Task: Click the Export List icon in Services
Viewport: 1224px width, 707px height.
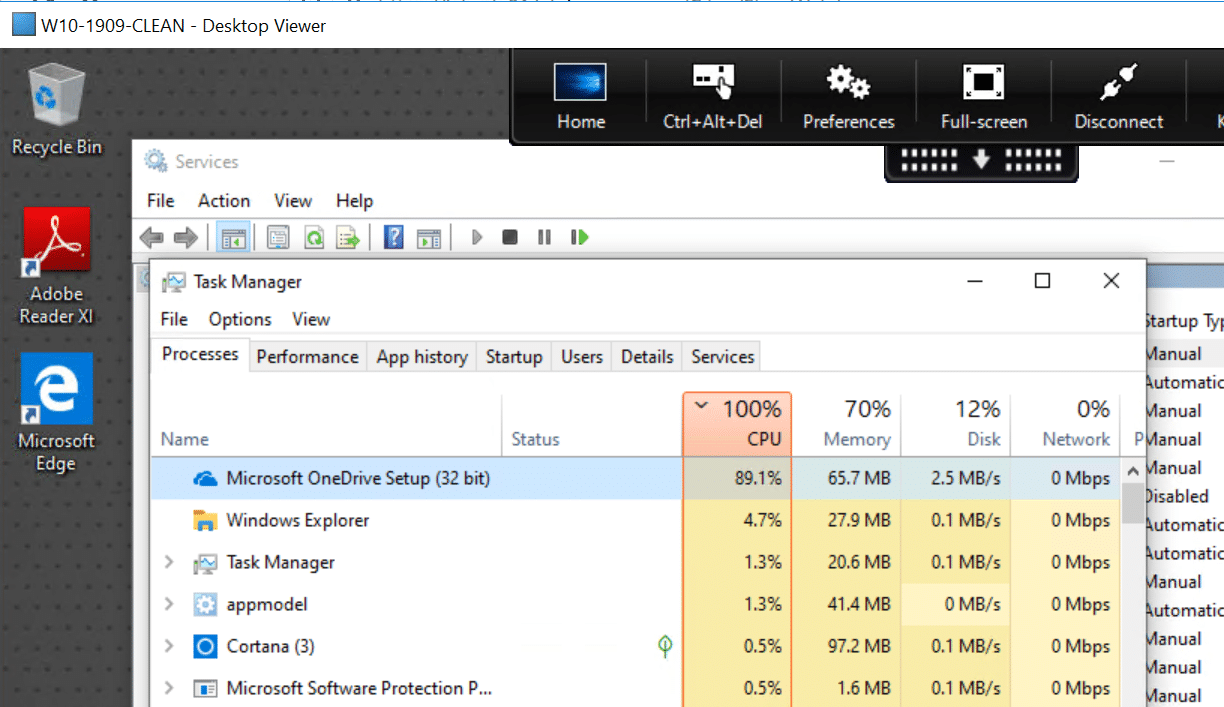Action: coord(347,238)
